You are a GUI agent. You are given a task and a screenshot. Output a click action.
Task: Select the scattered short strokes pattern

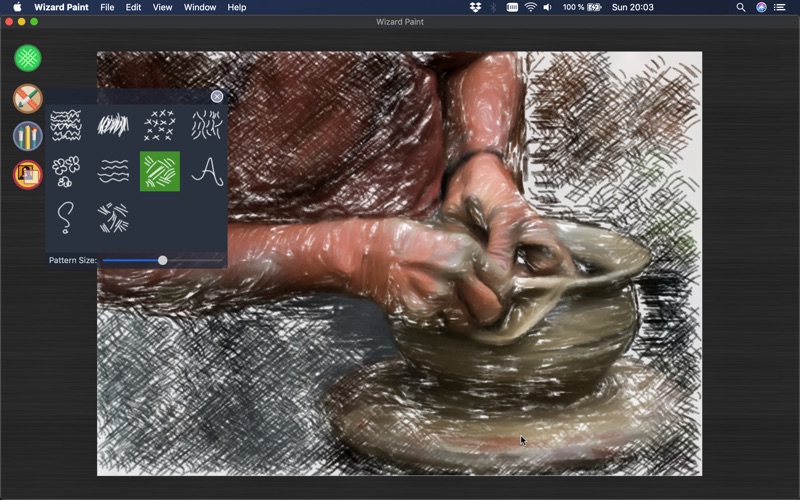[113, 218]
